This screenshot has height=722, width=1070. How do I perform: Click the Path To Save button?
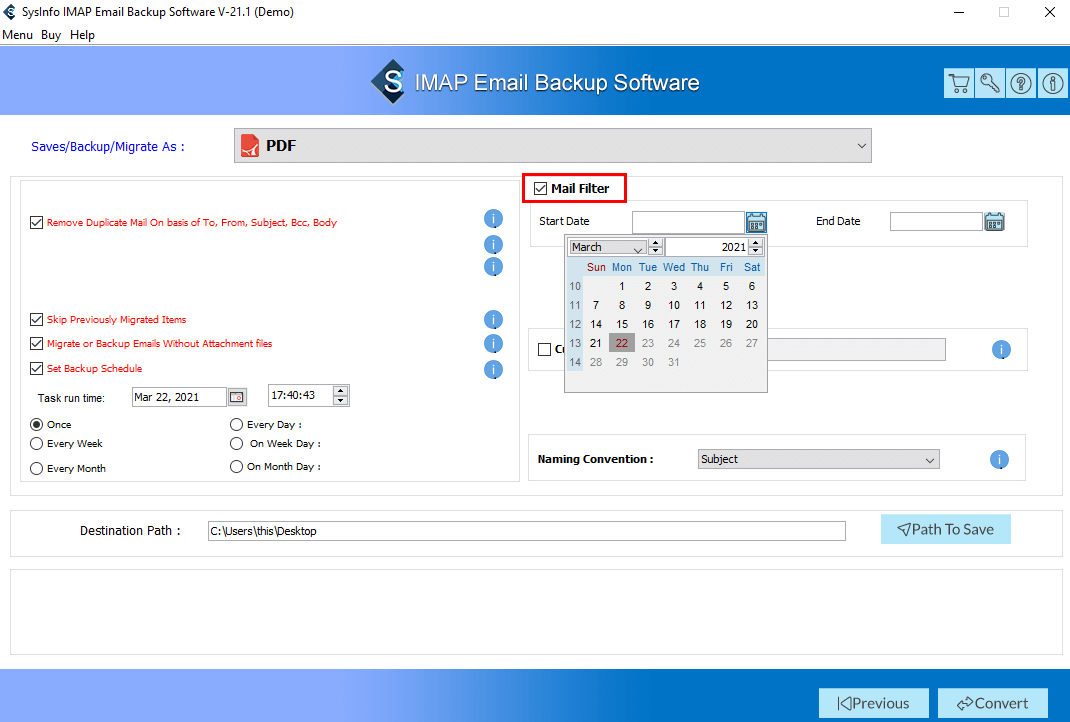(x=946, y=530)
